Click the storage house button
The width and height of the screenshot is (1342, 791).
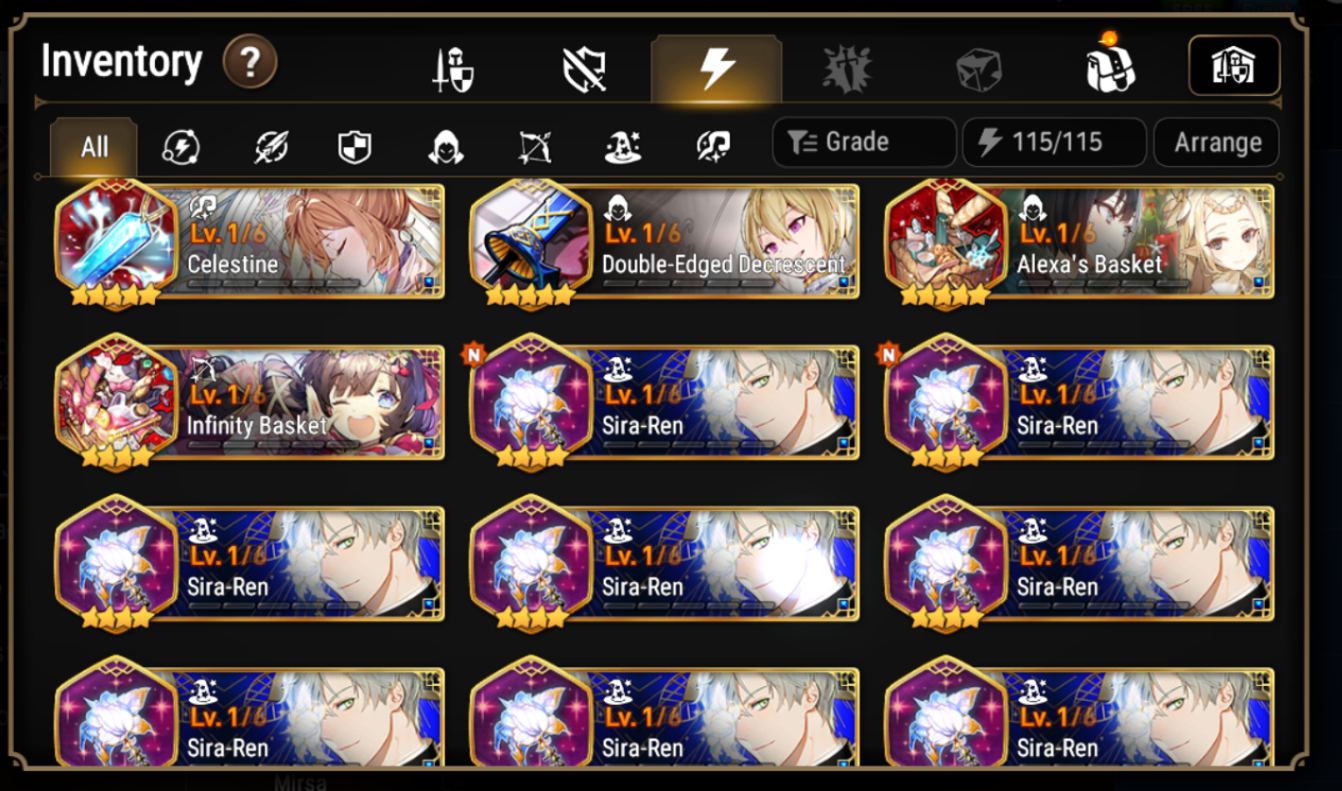tap(1234, 66)
